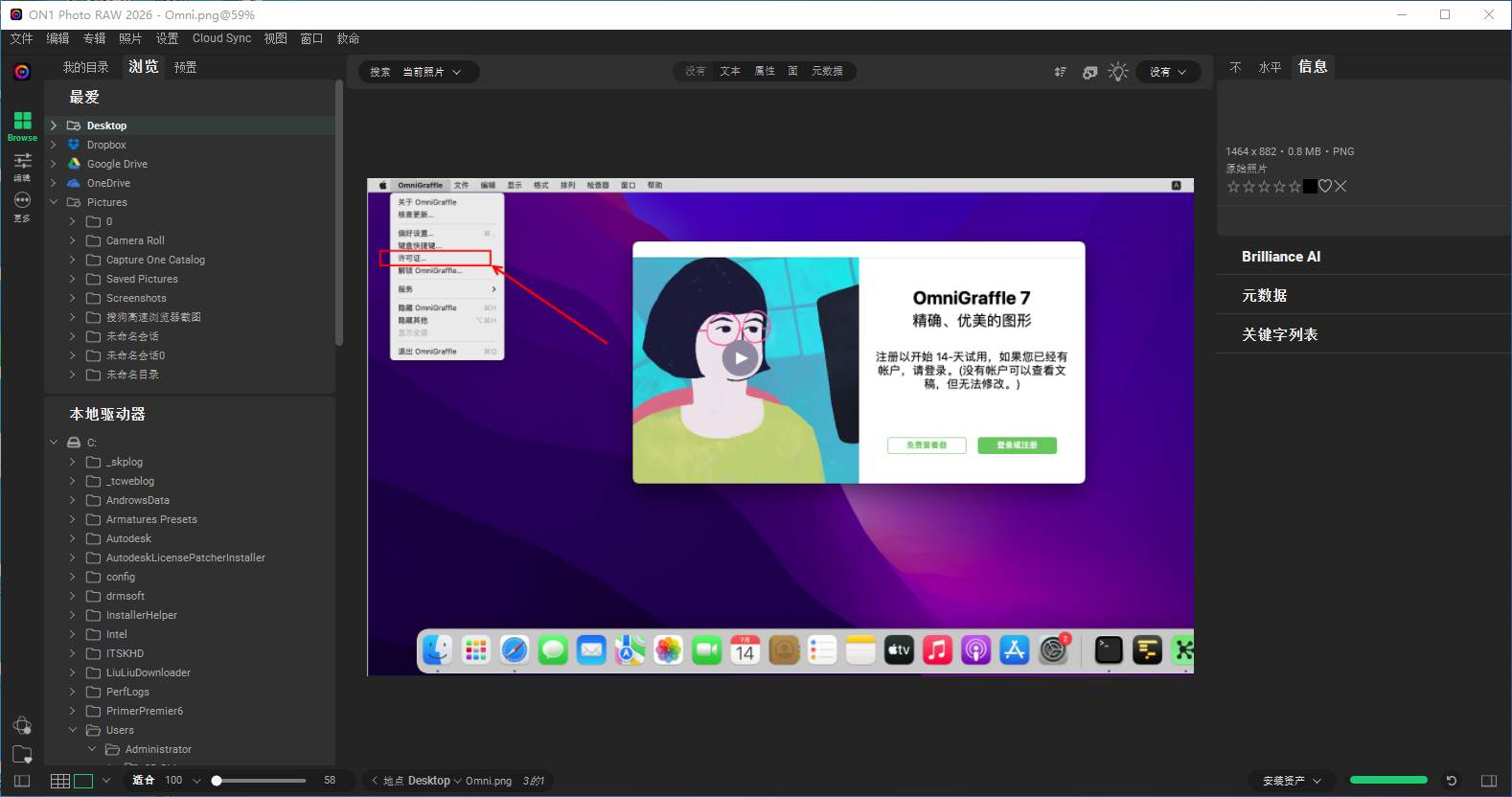Toggle the left panel visibility
The height and width of the screenshot is (797, 1512).
pyautogui.click(x=22, y=781)
